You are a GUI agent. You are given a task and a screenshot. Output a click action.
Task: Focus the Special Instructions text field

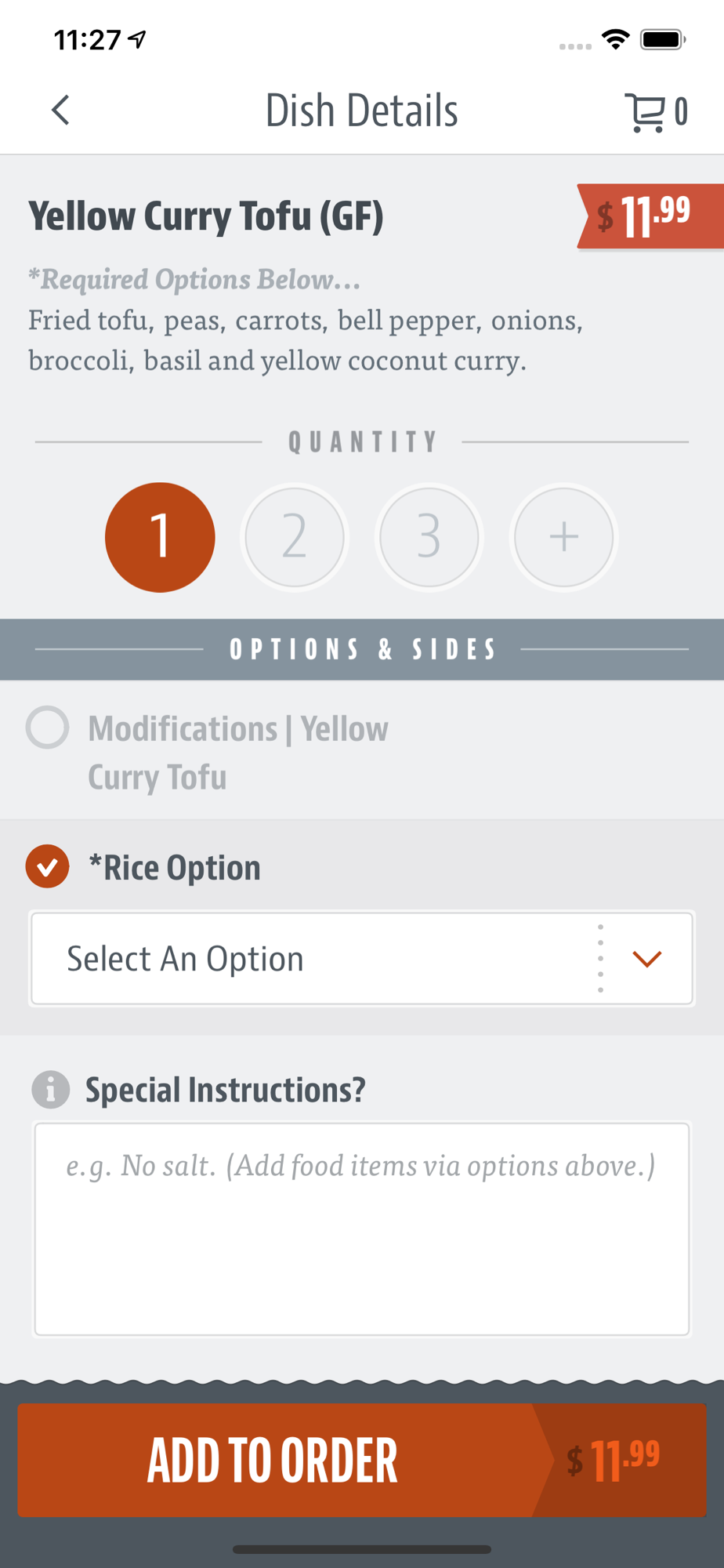[x=362, y=1229]
